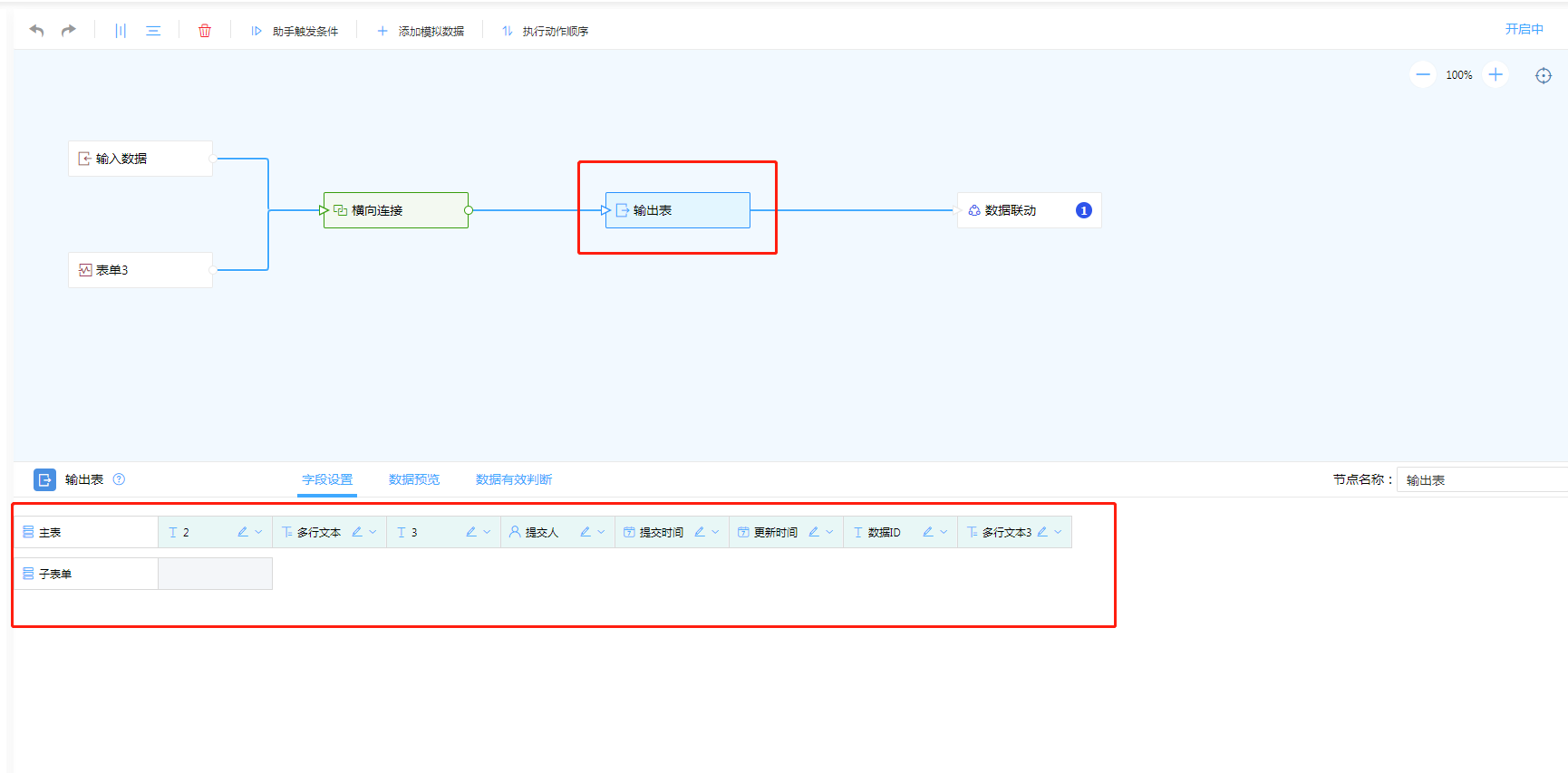Click the vertical align icon in toolbar
The image size is (1568, 773).
(121, 31)
